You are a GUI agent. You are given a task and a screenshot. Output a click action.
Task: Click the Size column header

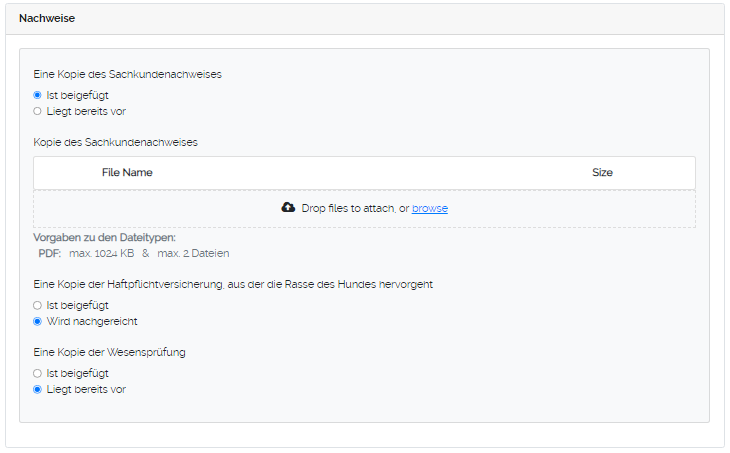602,173
